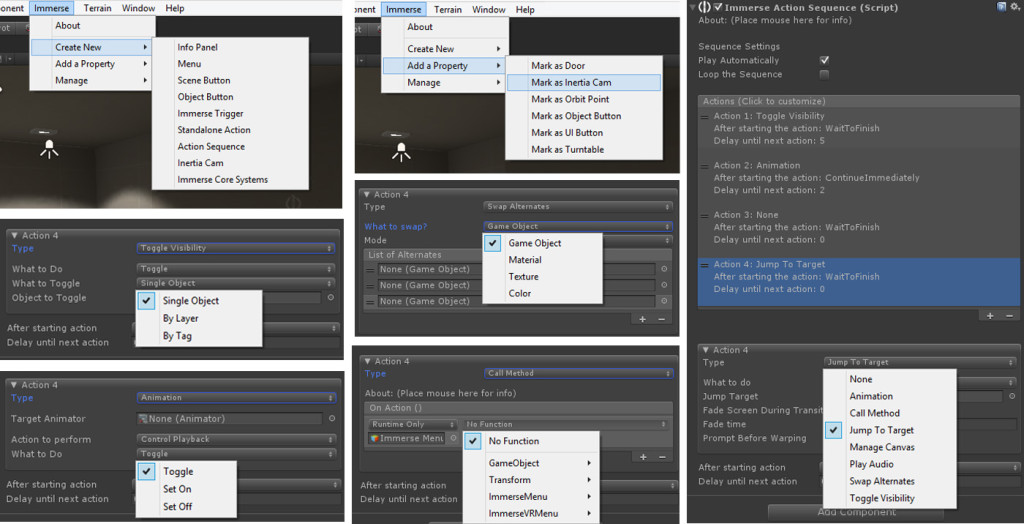Remove an entry from List of Alternates

coord(661,319)
